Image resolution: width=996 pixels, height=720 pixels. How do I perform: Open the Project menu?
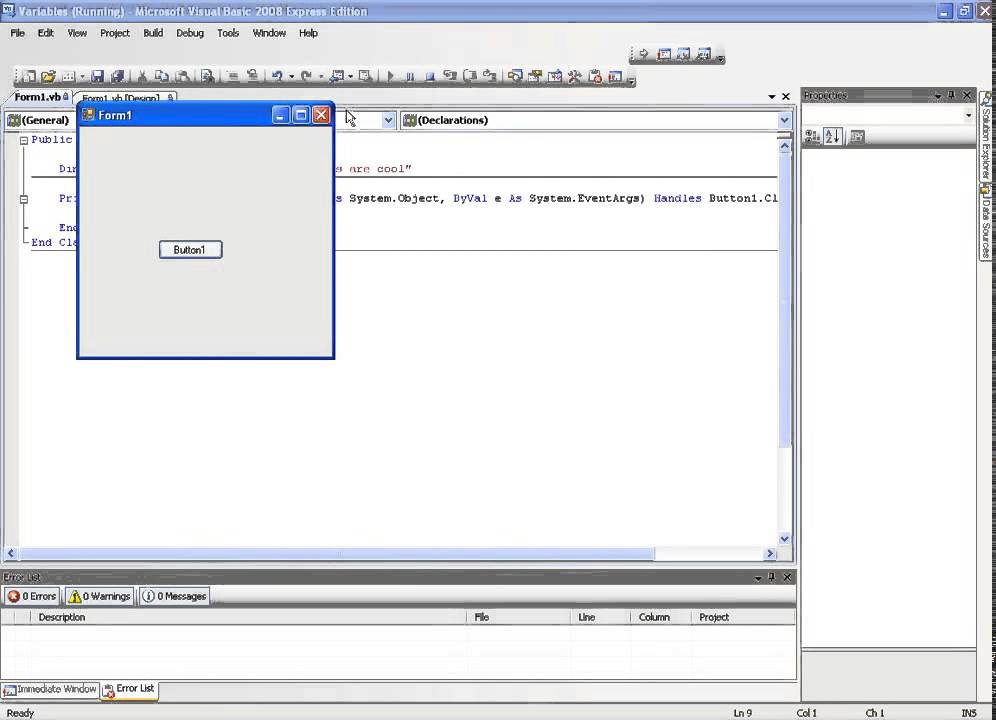[x=114, y=33]
